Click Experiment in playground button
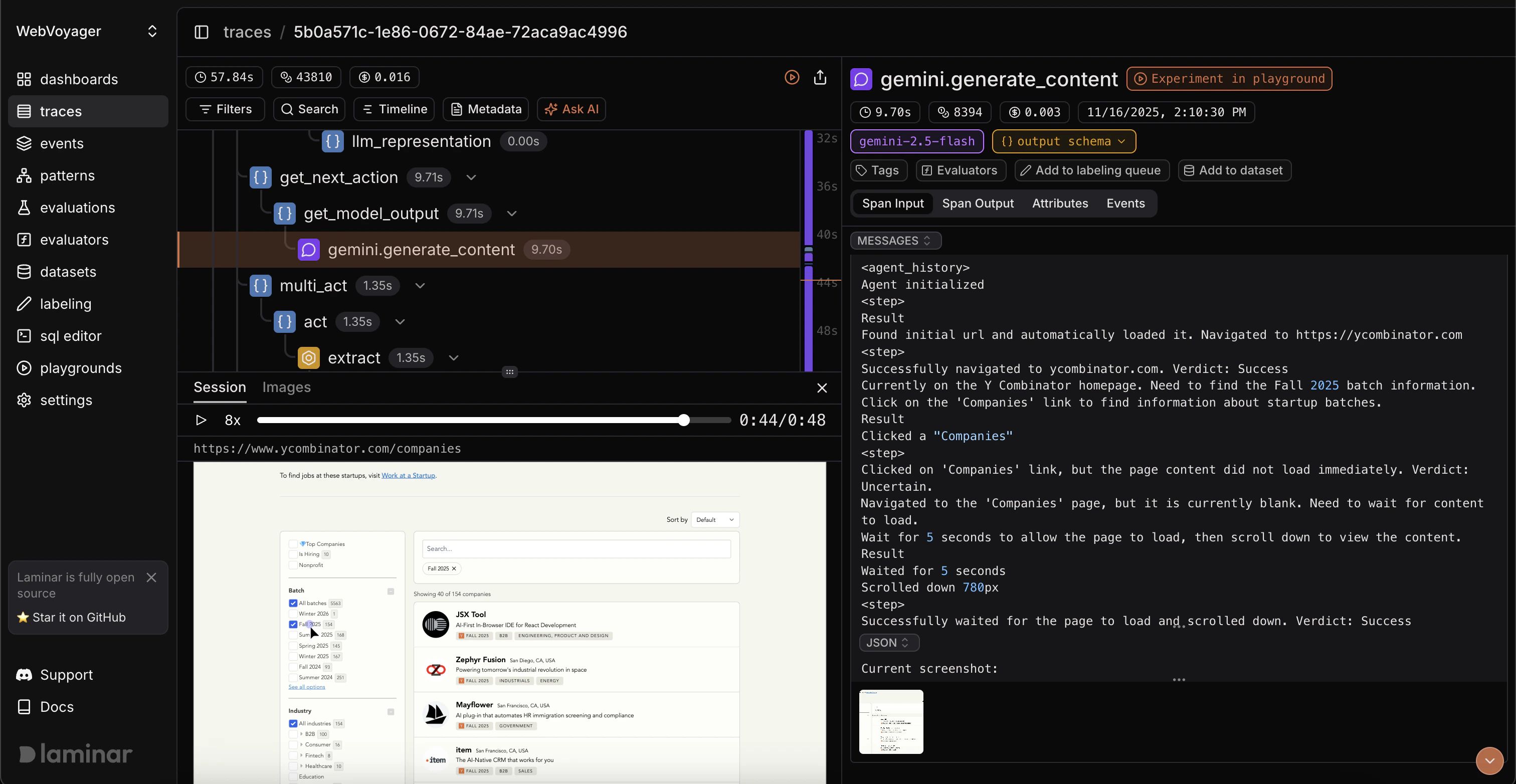The image size is (1516, 784). tap(1229, 79)
